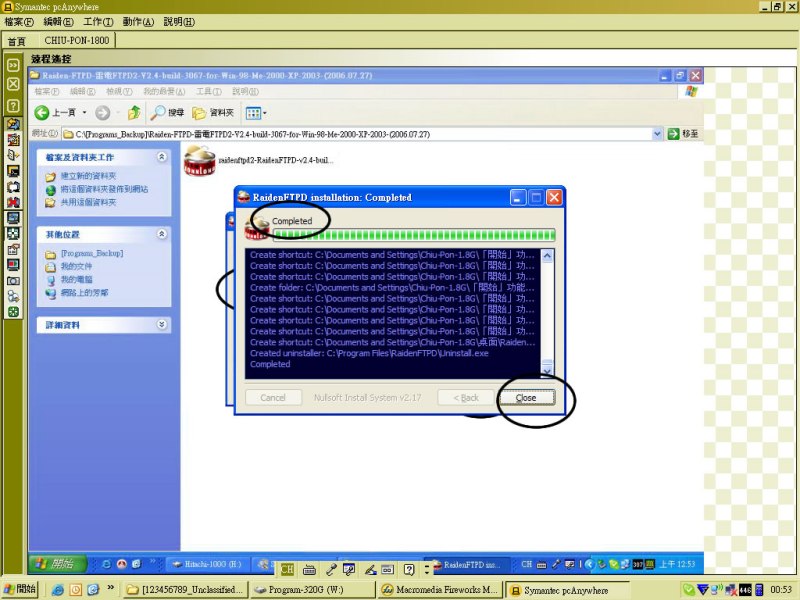Click the 建立新的資料夾 link
The height and width of the screenshot is (600, 800).
pyautogui.click(x=88, y=176)
